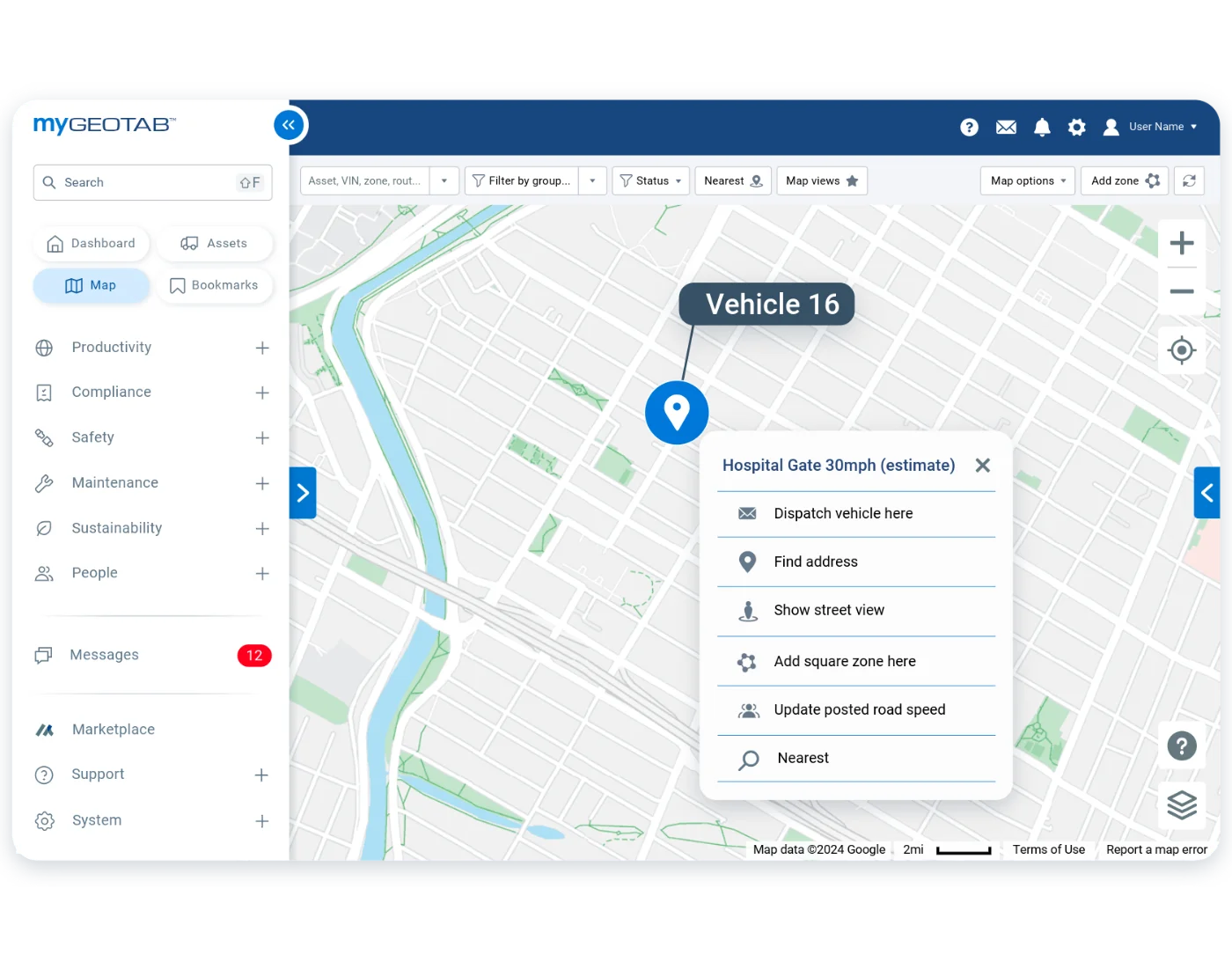Viewport: 1232px width, 962px height.
Task: Click Report a map error link
Action: click(1156, 849)
